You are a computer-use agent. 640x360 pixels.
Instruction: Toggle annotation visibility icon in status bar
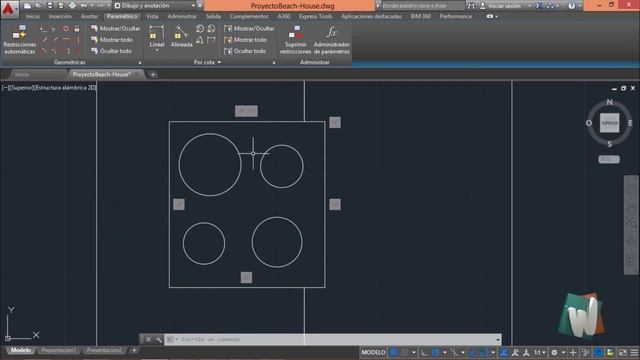click(503, 352)
